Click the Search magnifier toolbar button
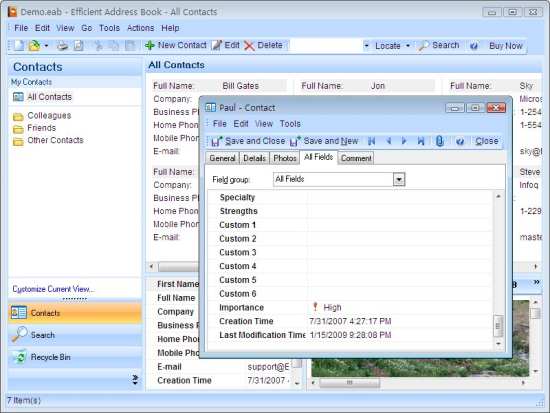This screenshot has height=413, width=550. [x=438, y=45]
